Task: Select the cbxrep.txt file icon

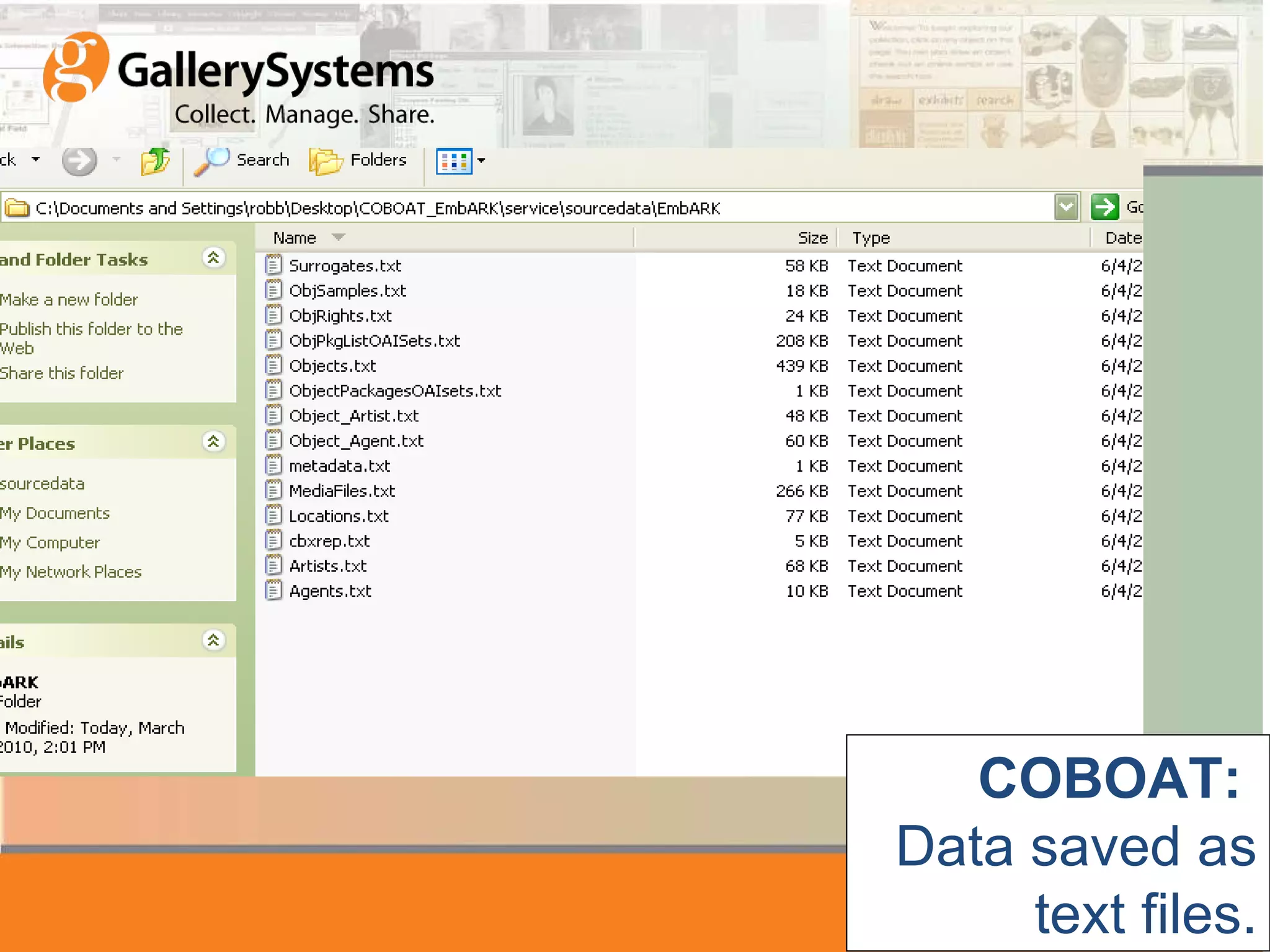Action: pyautogui.click(x=273, y=540)
